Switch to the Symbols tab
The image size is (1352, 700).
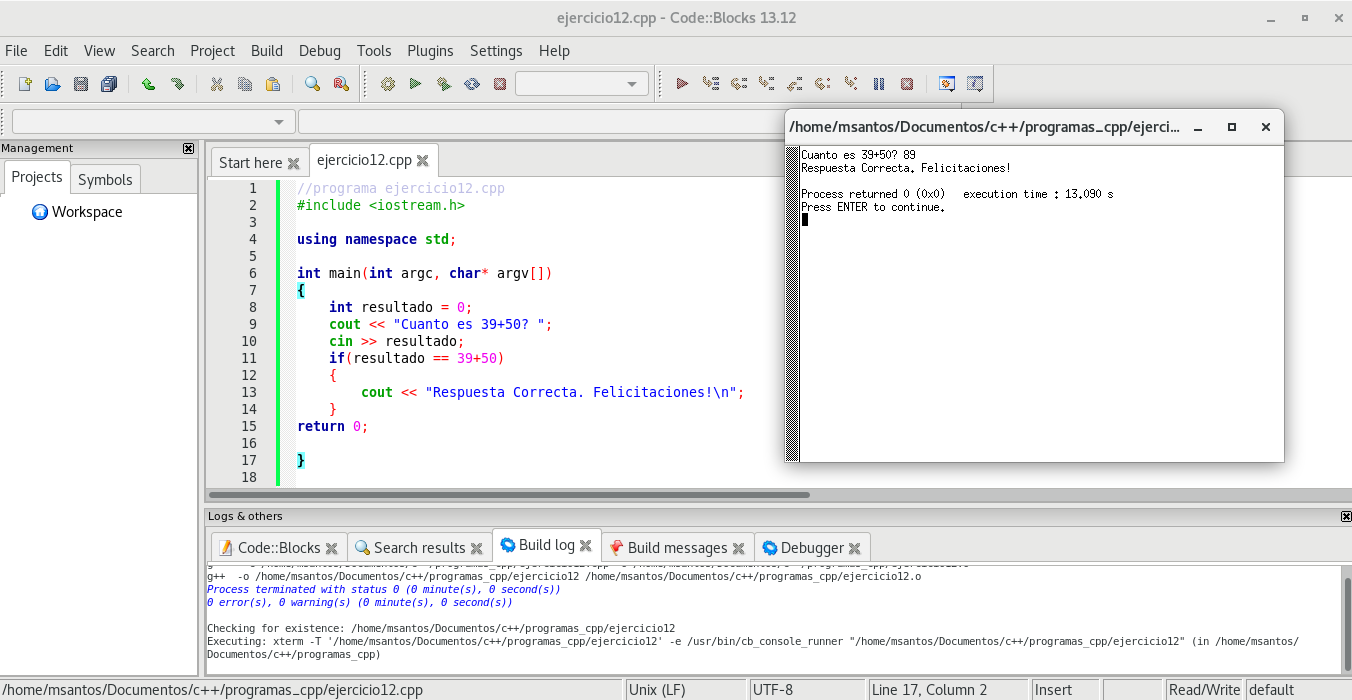(105, 180)
